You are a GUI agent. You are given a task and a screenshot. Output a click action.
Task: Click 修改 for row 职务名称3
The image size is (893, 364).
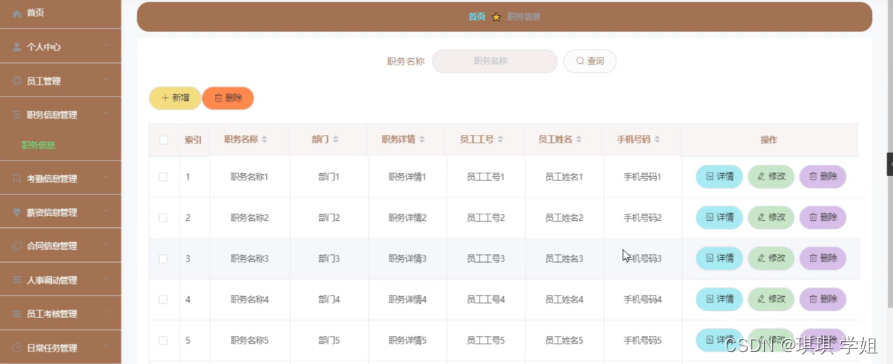click(771, 258)
